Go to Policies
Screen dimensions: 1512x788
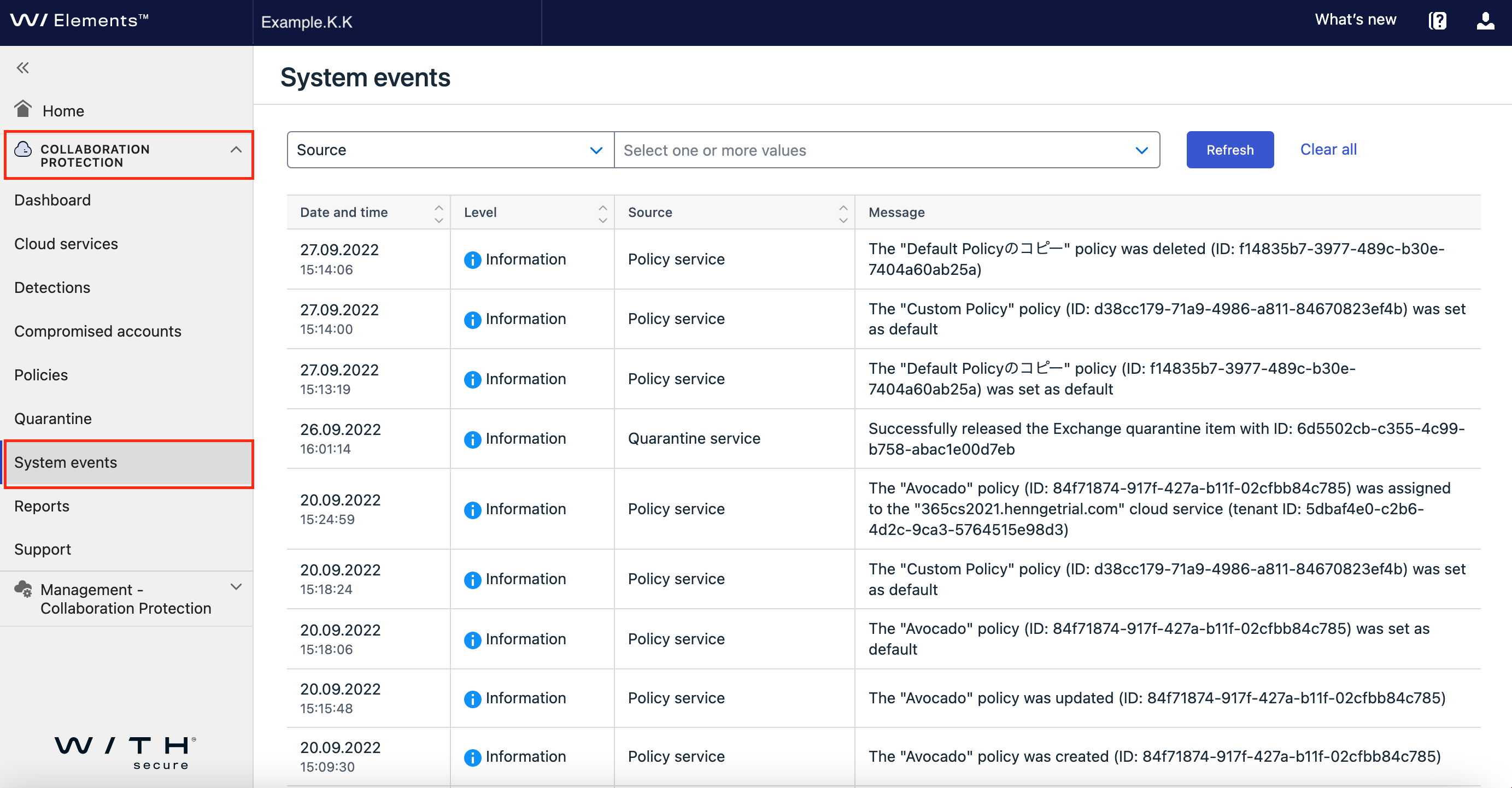pyautogui.click(x=41, y=374)
